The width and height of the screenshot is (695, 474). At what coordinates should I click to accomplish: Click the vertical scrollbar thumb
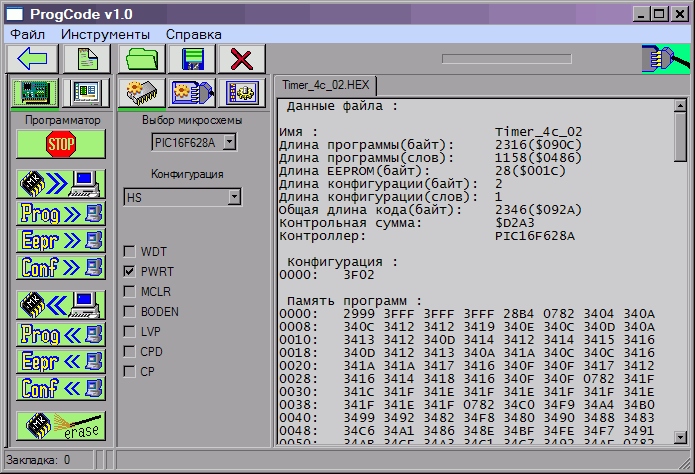pyautogui.click(x=680, y=137)
